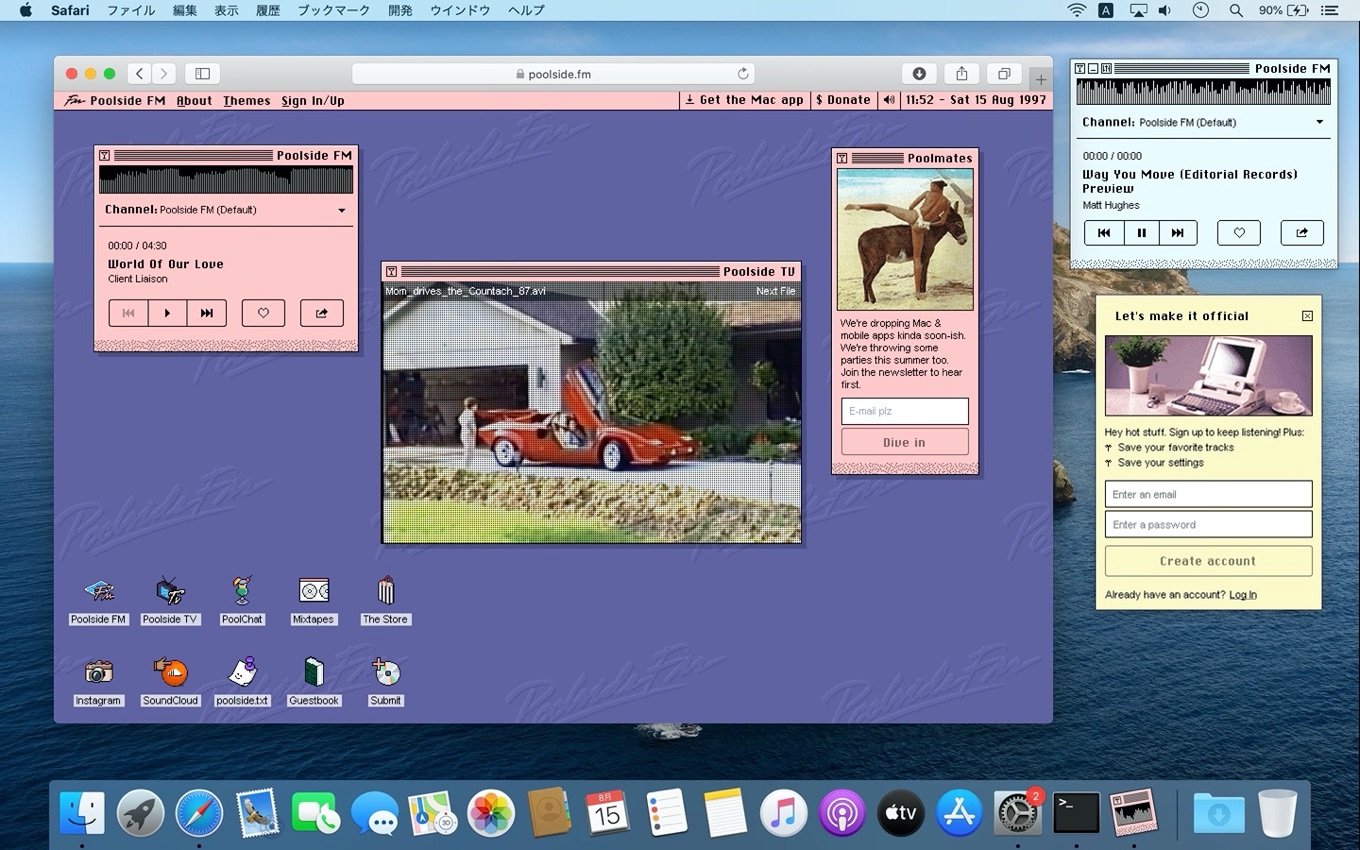The height and width of the screenshot is (850, 1360).
Task: Click the Dive in button
Action: click(905, 442)
